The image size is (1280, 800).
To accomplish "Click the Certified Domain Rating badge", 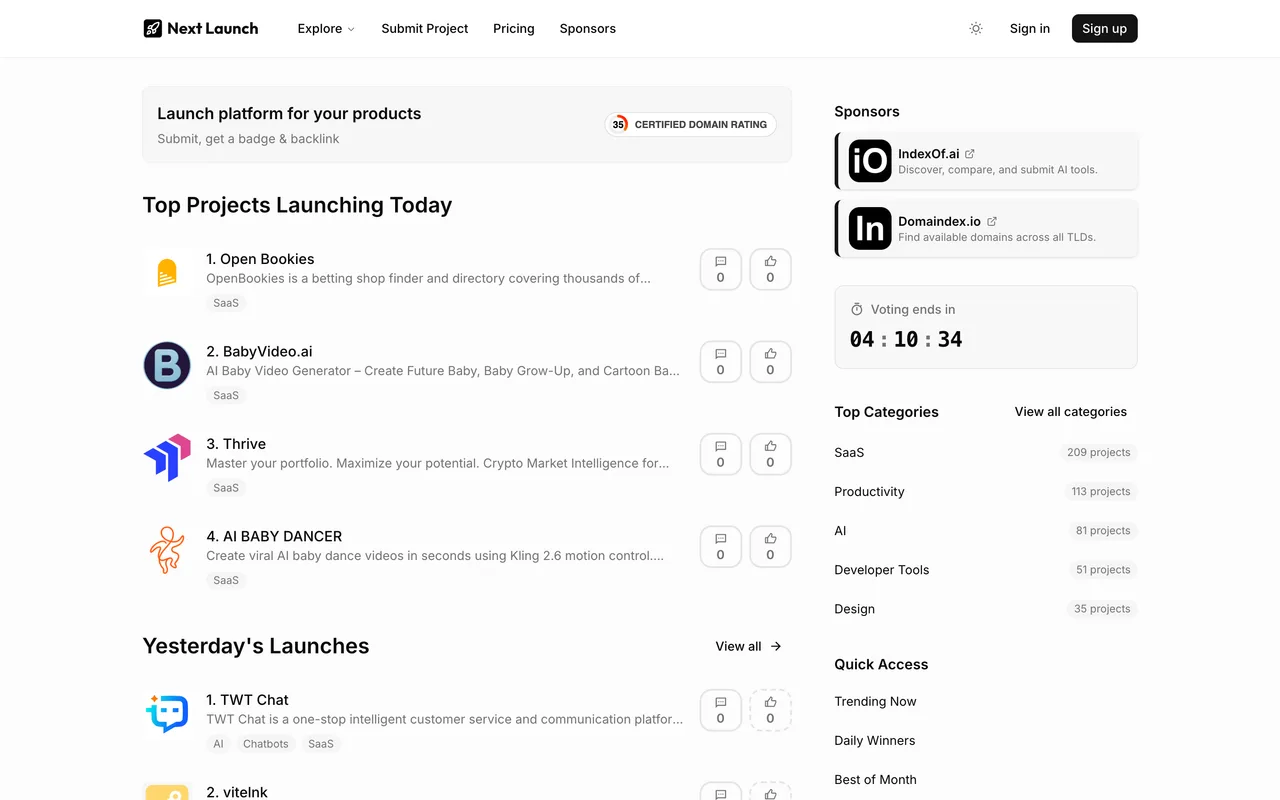I will [690, 124].
